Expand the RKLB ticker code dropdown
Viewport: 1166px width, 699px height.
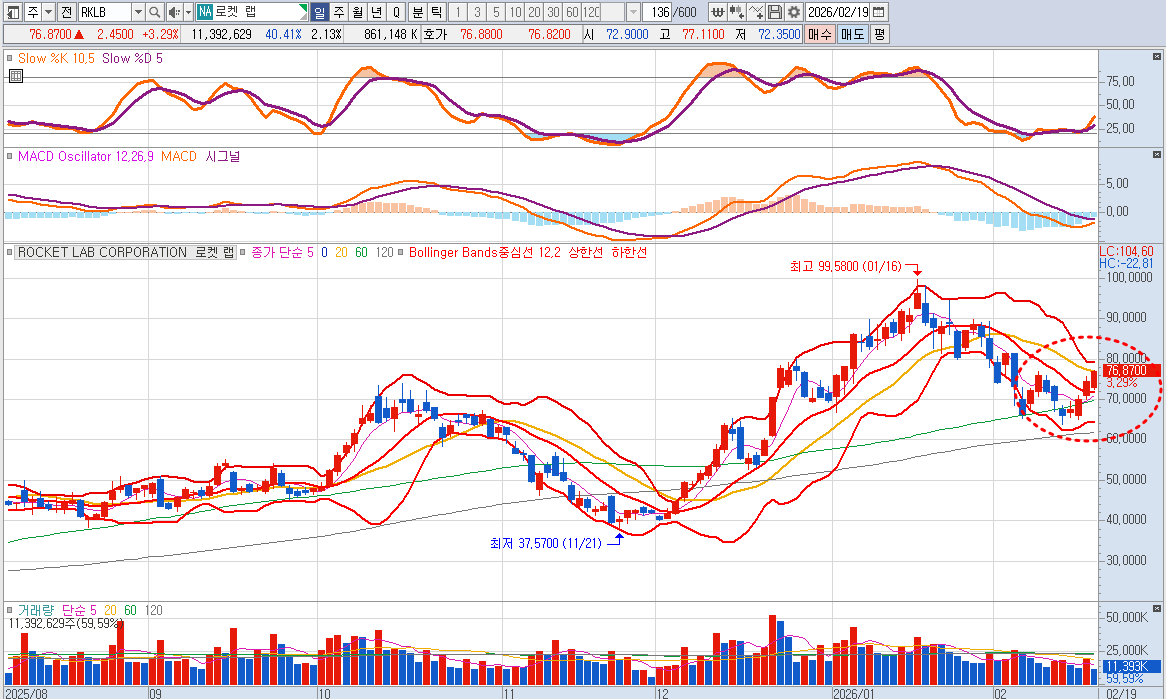point(137,12)
